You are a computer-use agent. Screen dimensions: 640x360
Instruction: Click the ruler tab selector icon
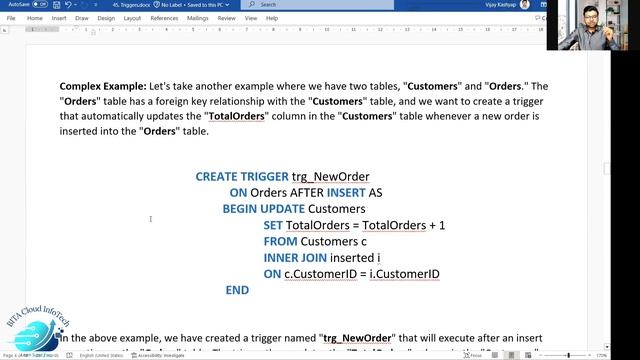(x=4, y=29)
